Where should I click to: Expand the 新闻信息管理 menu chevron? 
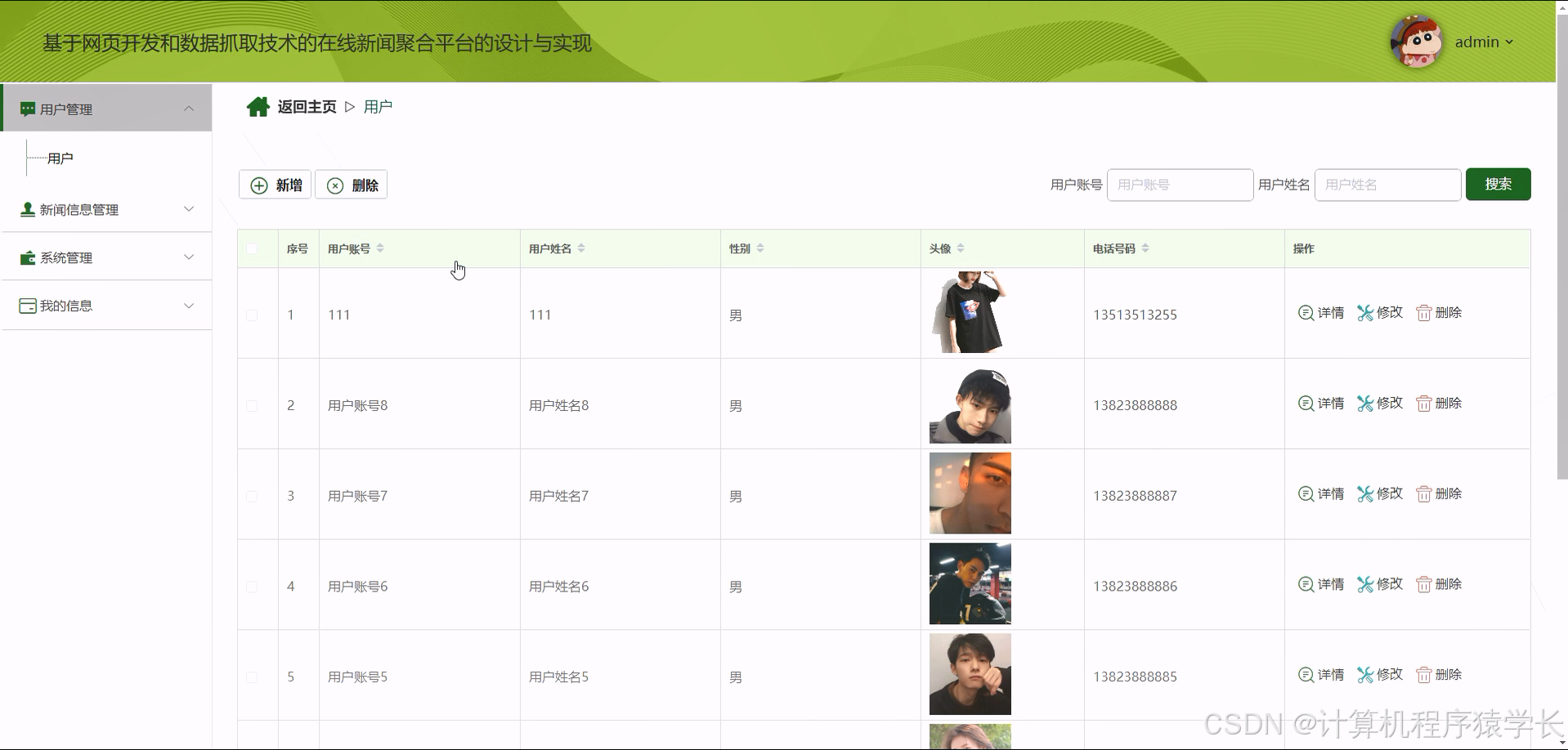coord(189,209)
